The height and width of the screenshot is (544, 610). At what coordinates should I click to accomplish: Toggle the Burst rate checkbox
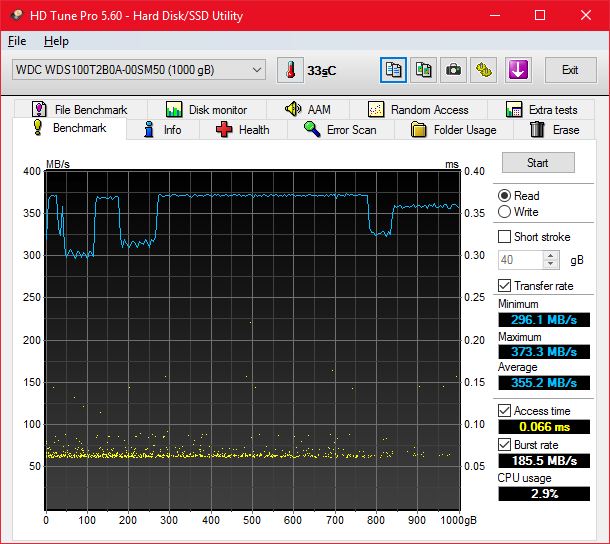point(505,444)
